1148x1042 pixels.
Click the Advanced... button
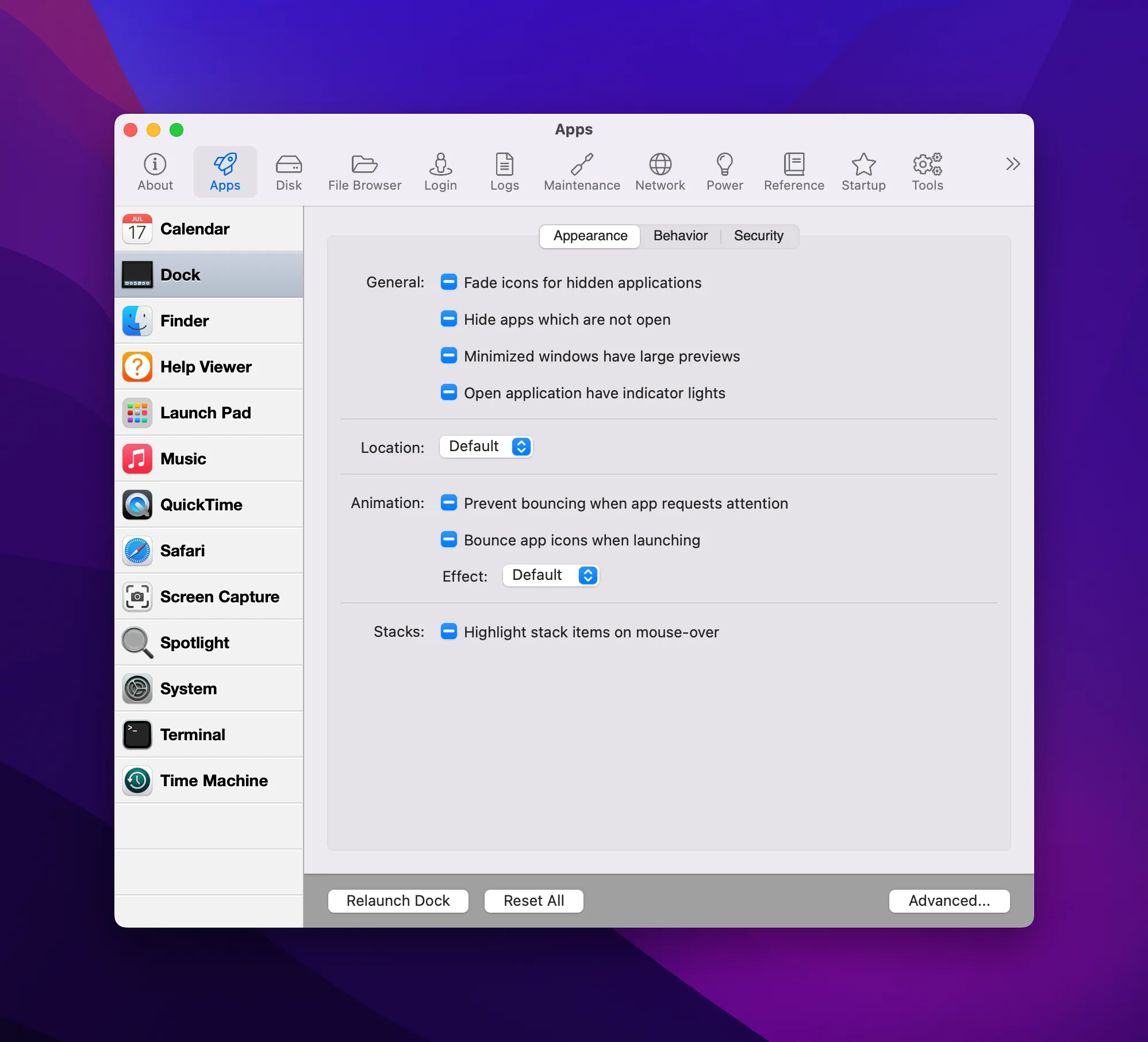(x=949, y=901)
